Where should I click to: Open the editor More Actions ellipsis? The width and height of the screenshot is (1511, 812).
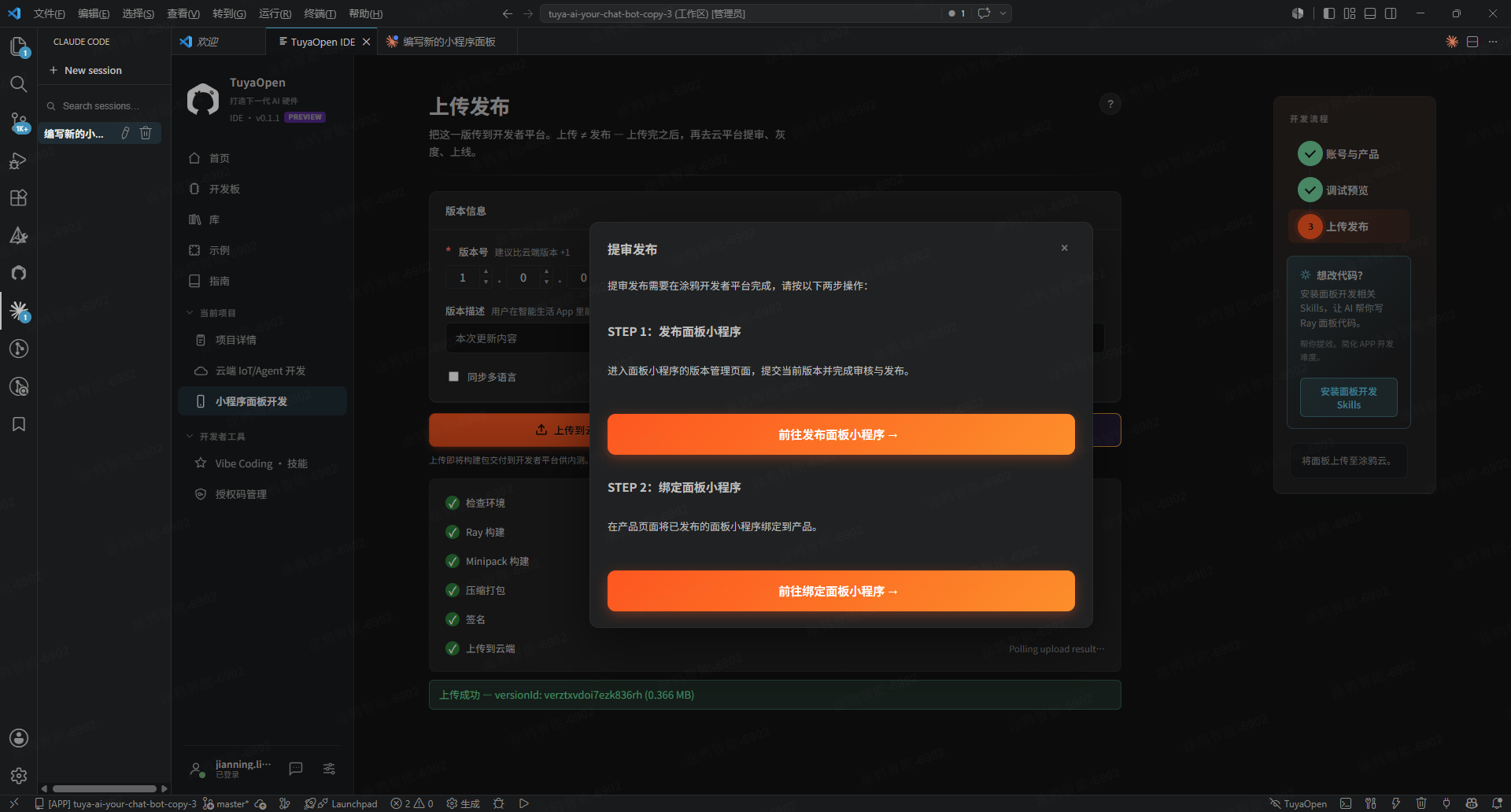click(x=1493, y=42)
